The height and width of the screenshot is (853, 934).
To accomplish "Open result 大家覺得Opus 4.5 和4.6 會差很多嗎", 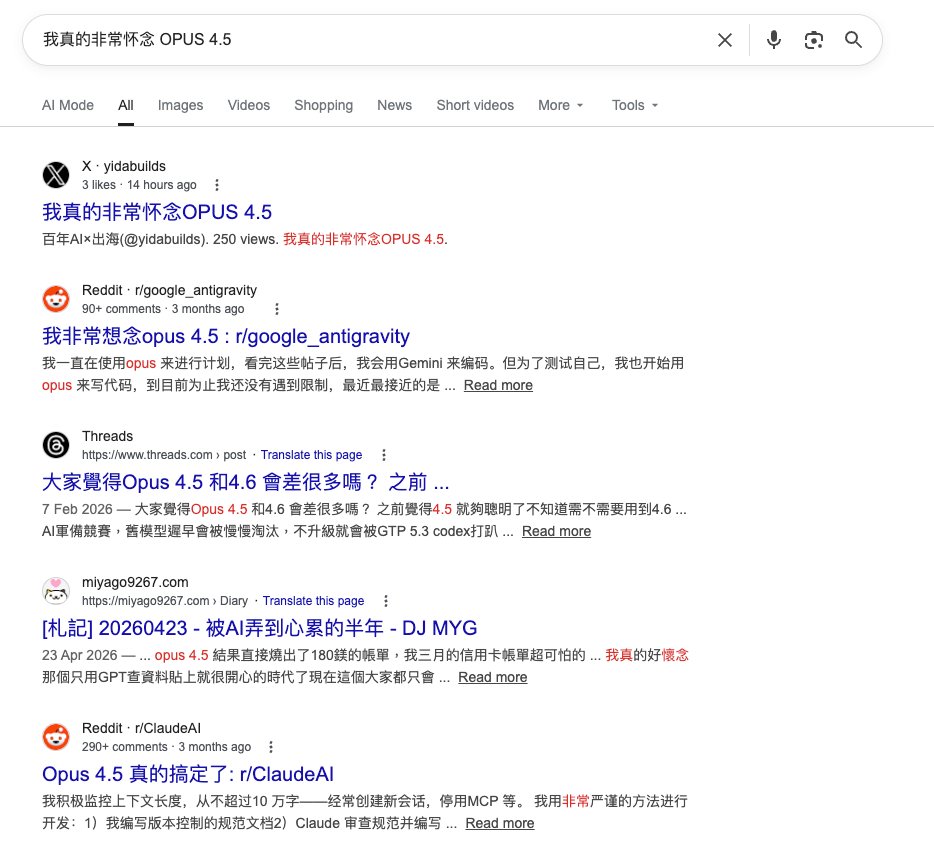I will pyautogui.click(x=245, y=482).
